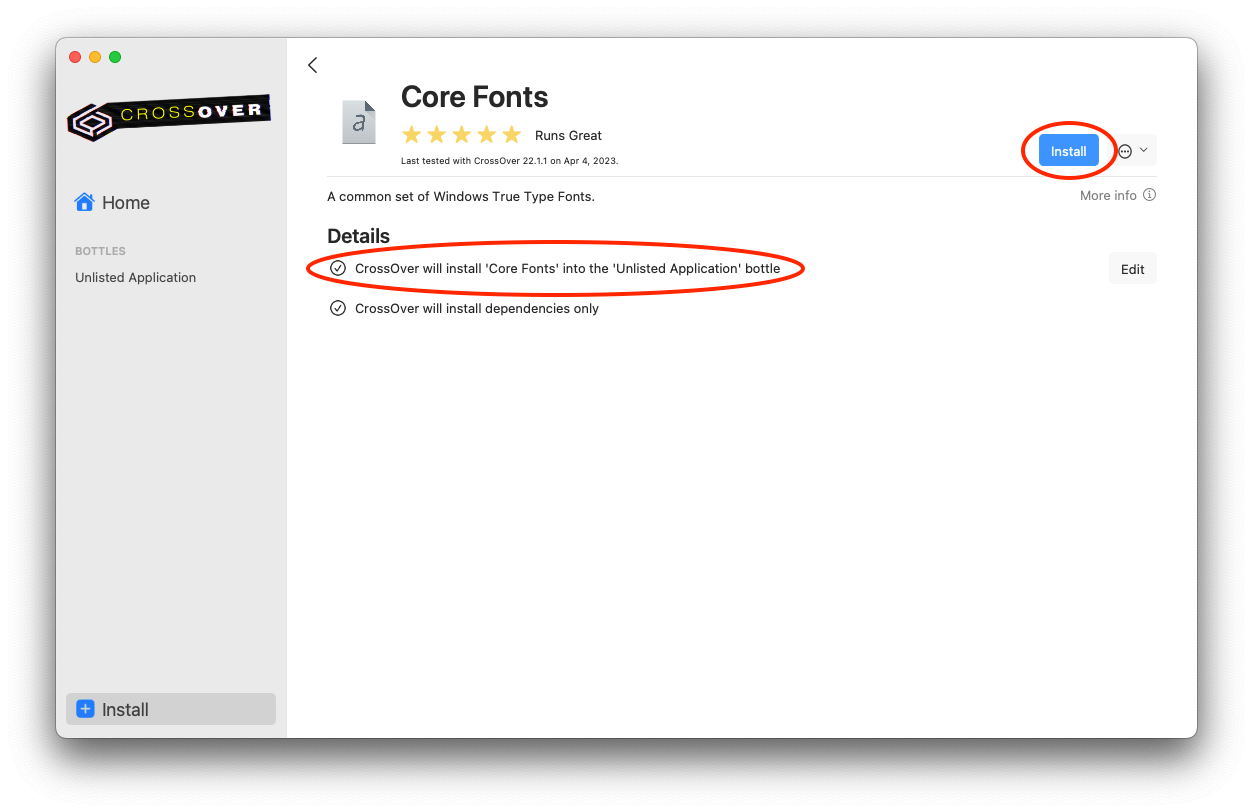
Task: Expand the dropdown arrow next to ellipsis
Action: [1144, 150]
